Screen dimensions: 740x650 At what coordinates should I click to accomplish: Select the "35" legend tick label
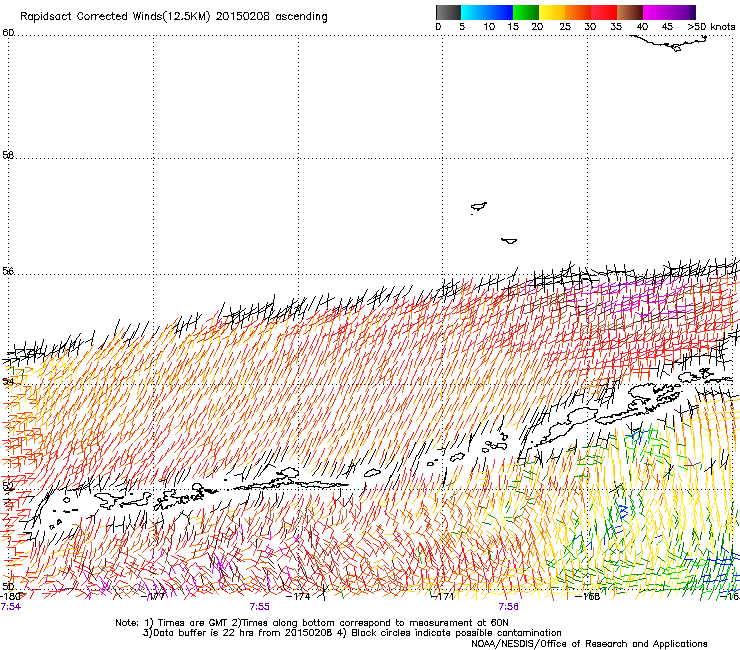coord(616,27)
